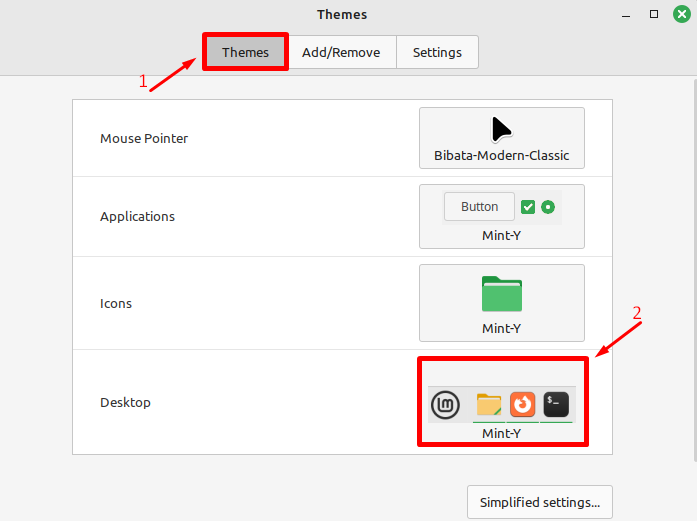Select the green radio button preview

[548, 207]
